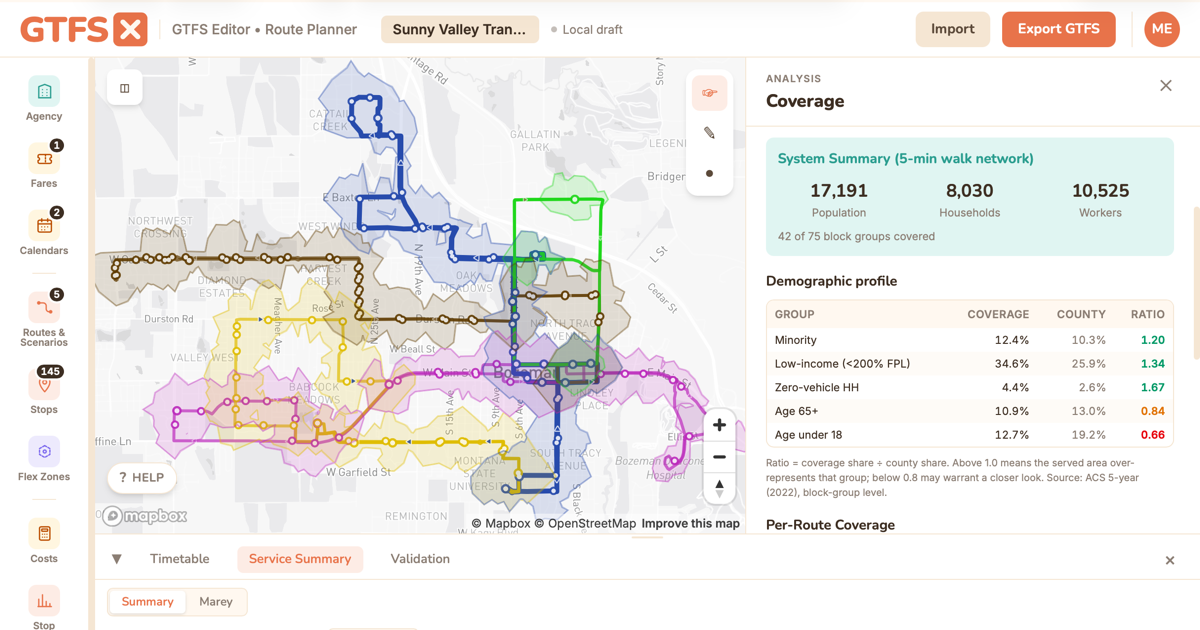Open the Agency section in sidebar
Viewport: 1200px width, 630px height.
tap(44, 92)
